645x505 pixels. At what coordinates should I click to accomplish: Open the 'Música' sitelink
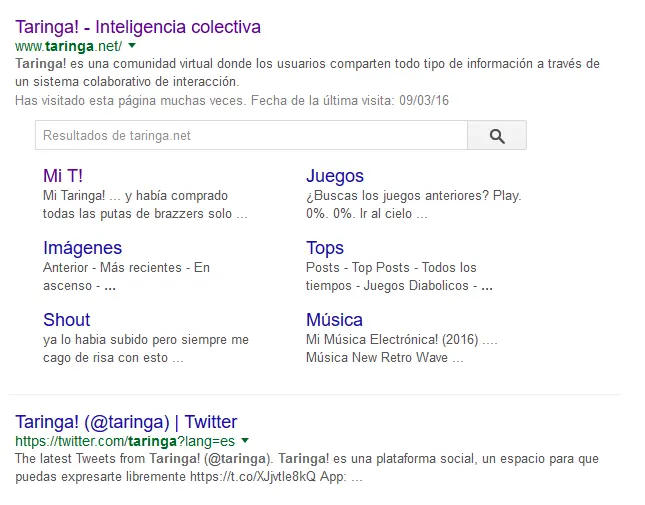click(x=334, y=320)
